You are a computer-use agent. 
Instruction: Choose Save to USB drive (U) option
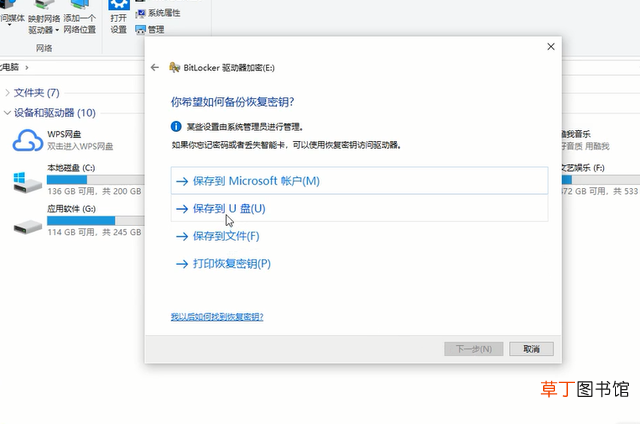coord(359,209)
